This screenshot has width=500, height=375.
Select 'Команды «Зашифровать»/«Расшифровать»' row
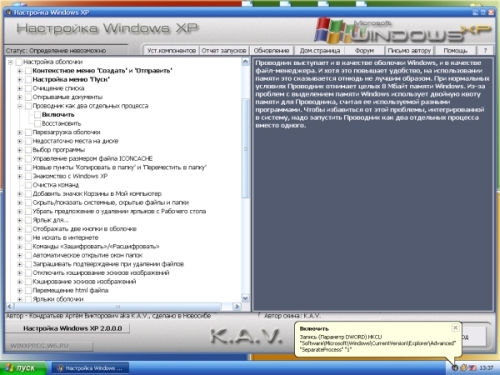[x=96, y=247]
